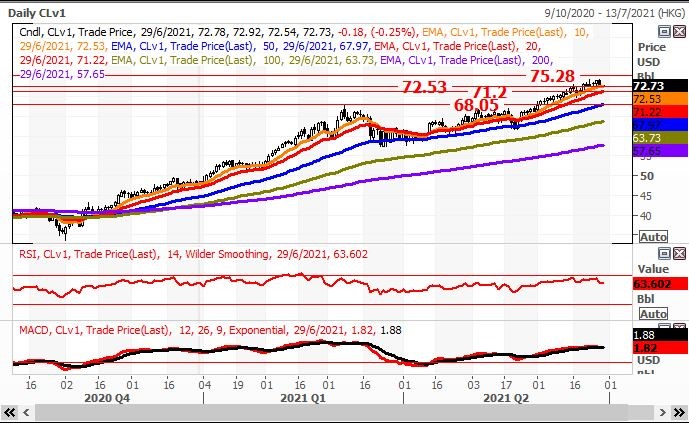The height and width of the screenshot is (423, 689).
Task: Click the horizontal time scrollbar thumb
Action: click(x=340, y=412)
